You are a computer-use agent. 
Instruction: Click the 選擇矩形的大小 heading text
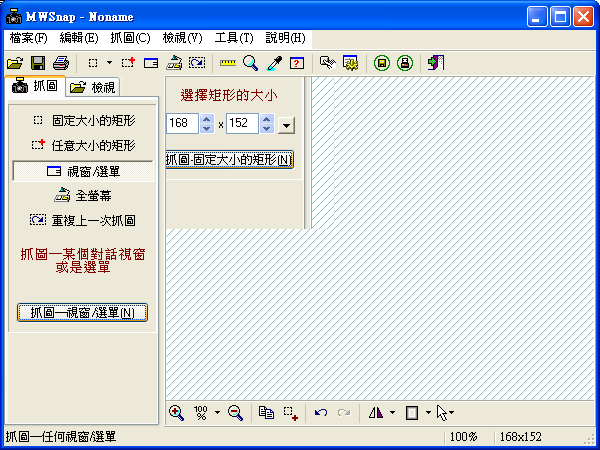pyautogui.click(x=229, y=95)
